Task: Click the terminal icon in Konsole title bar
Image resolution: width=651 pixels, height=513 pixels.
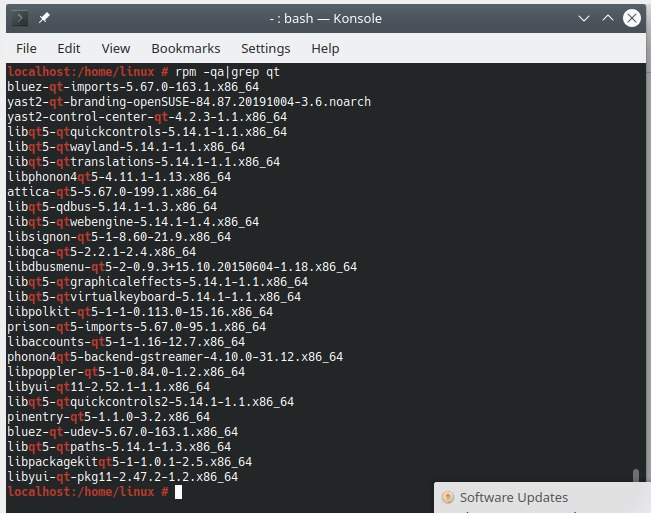Action: (x=20, y=18)
